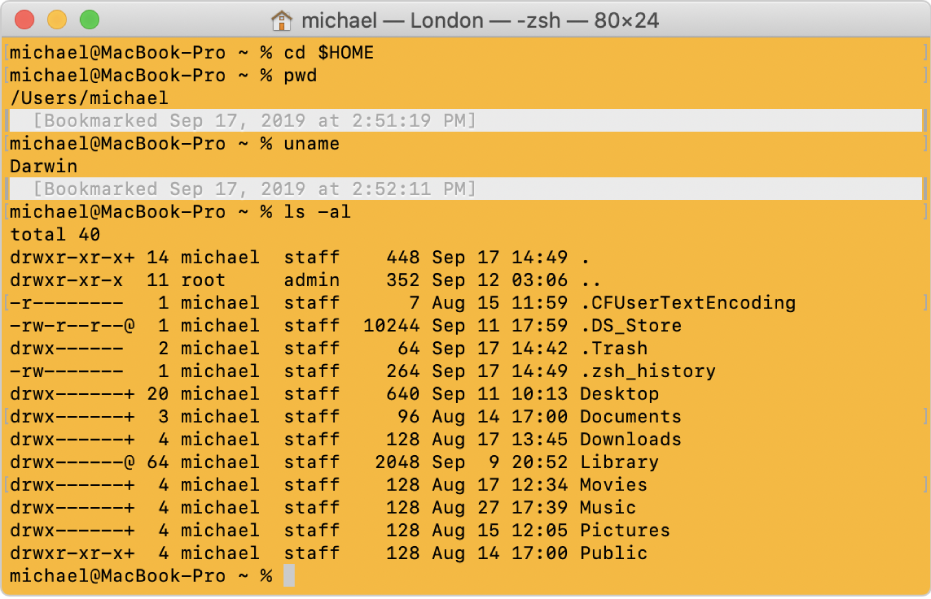Select the bookmark line at 2:52:11 PM
This screenshot has width=931, height=599.
466,189
